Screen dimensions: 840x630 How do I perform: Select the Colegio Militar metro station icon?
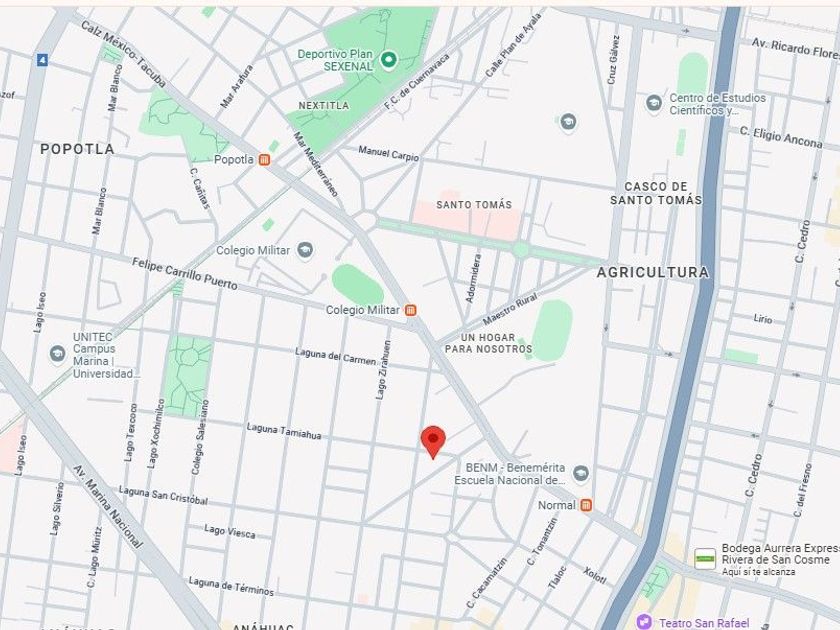point(410,310)
